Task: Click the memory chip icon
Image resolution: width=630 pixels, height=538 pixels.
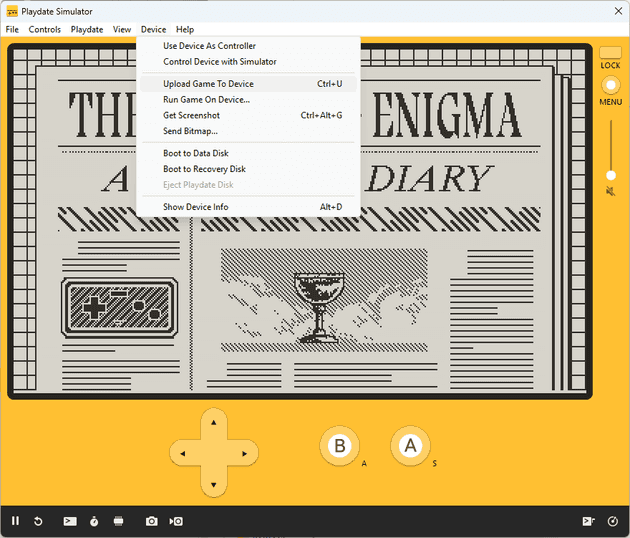Action: click(x=119, y=521)
